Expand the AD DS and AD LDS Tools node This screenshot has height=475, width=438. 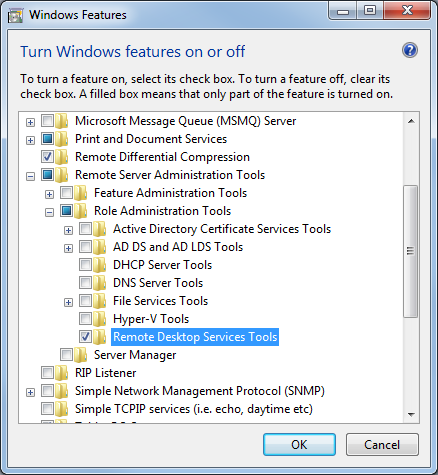tap(68, 248)
